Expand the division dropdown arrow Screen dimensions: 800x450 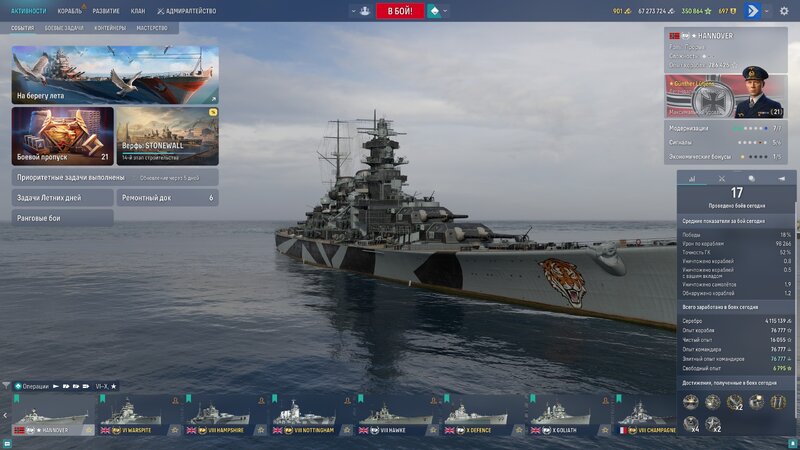pyautogui.click(x=354, y=11)
